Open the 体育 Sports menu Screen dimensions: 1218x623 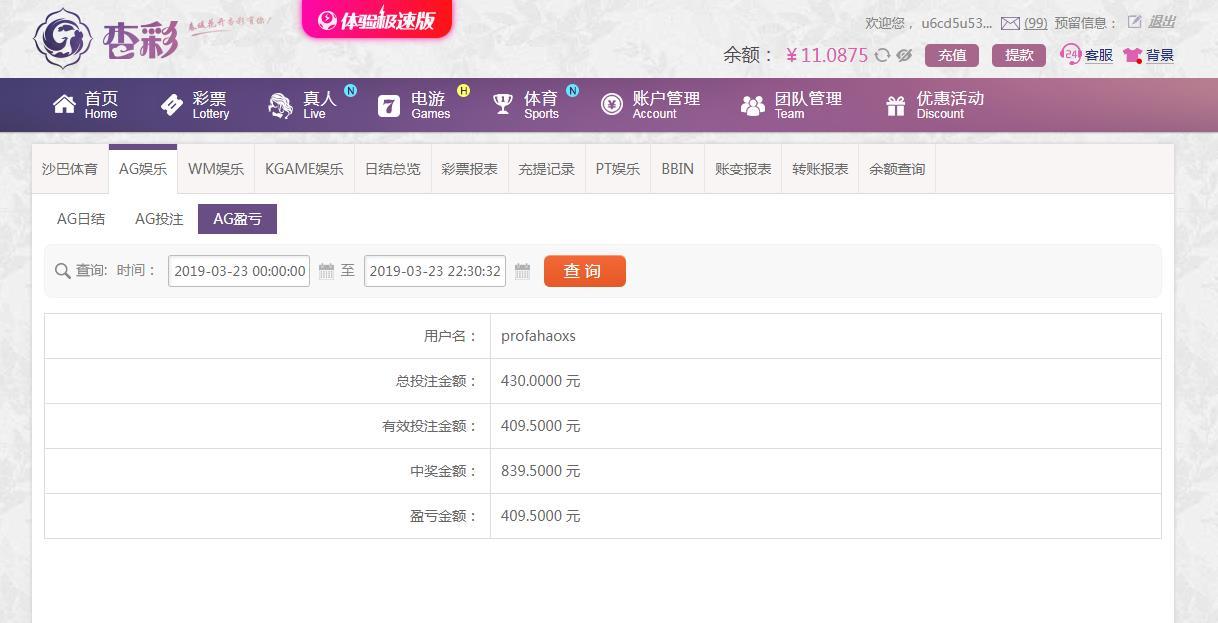(x=526, y=105)
